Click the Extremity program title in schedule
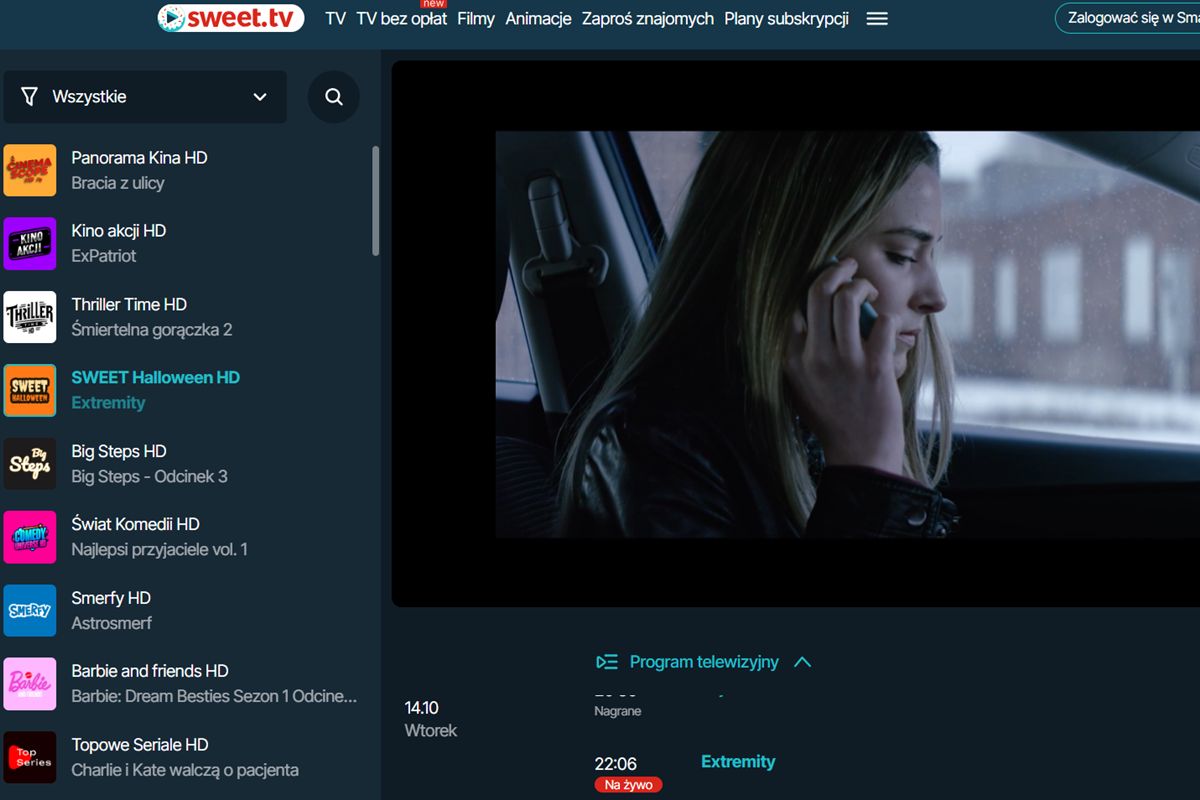The image size is (1200, 800). pos(738,762)
